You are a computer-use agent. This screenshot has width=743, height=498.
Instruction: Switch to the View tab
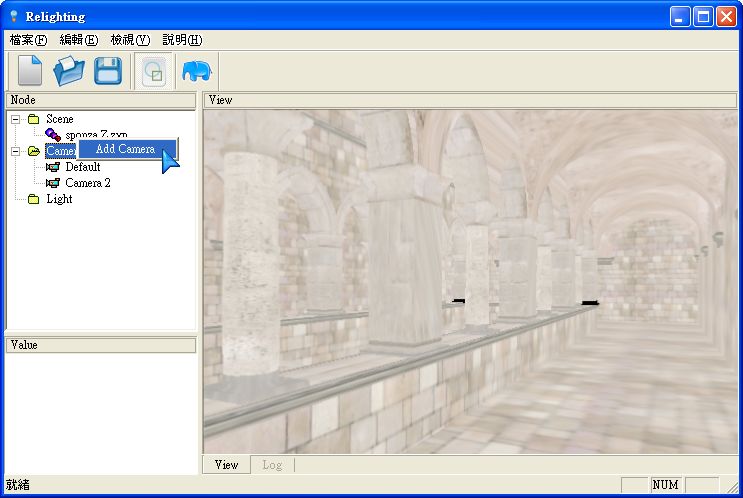(x=227, y=465)
